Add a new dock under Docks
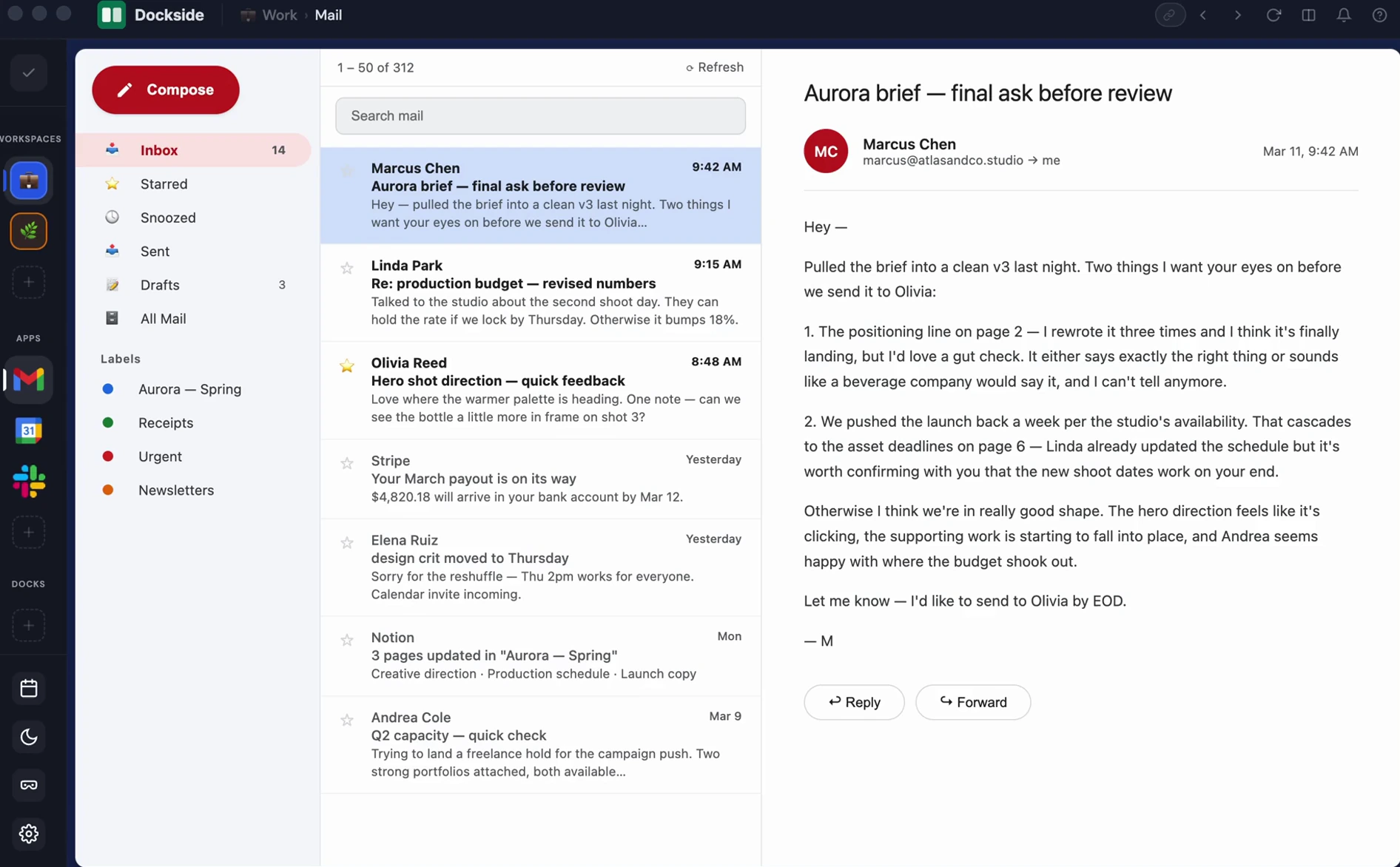 29,625
